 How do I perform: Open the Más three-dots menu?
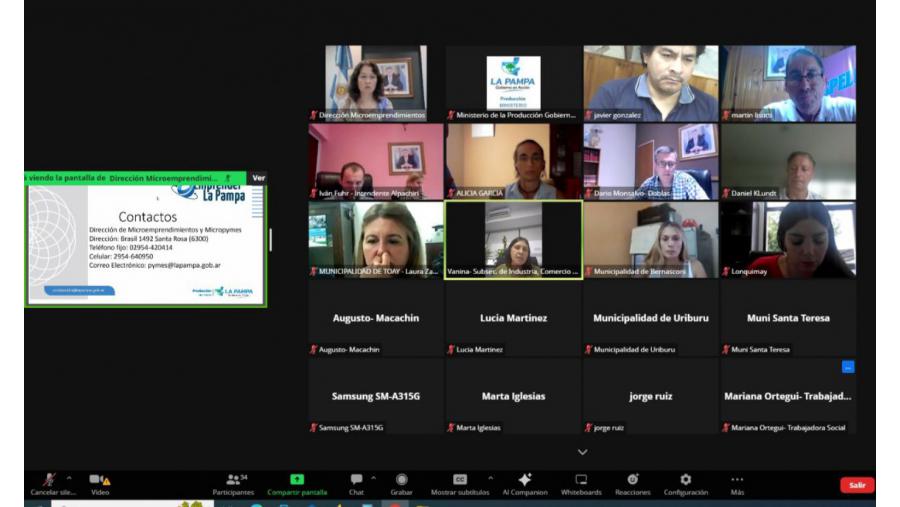point(737,484)
